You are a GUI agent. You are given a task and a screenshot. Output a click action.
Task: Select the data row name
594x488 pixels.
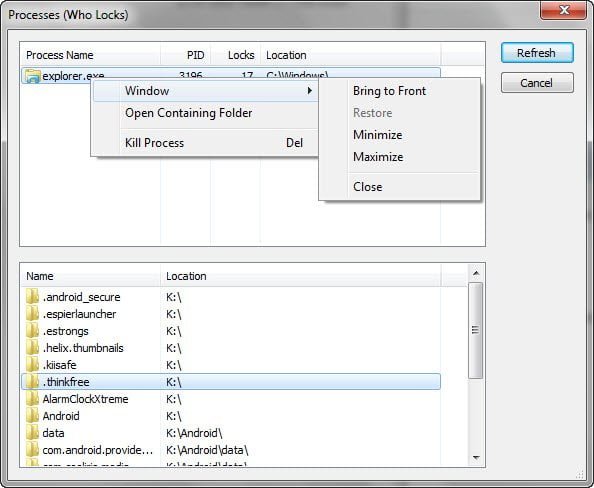coord(53,433)
